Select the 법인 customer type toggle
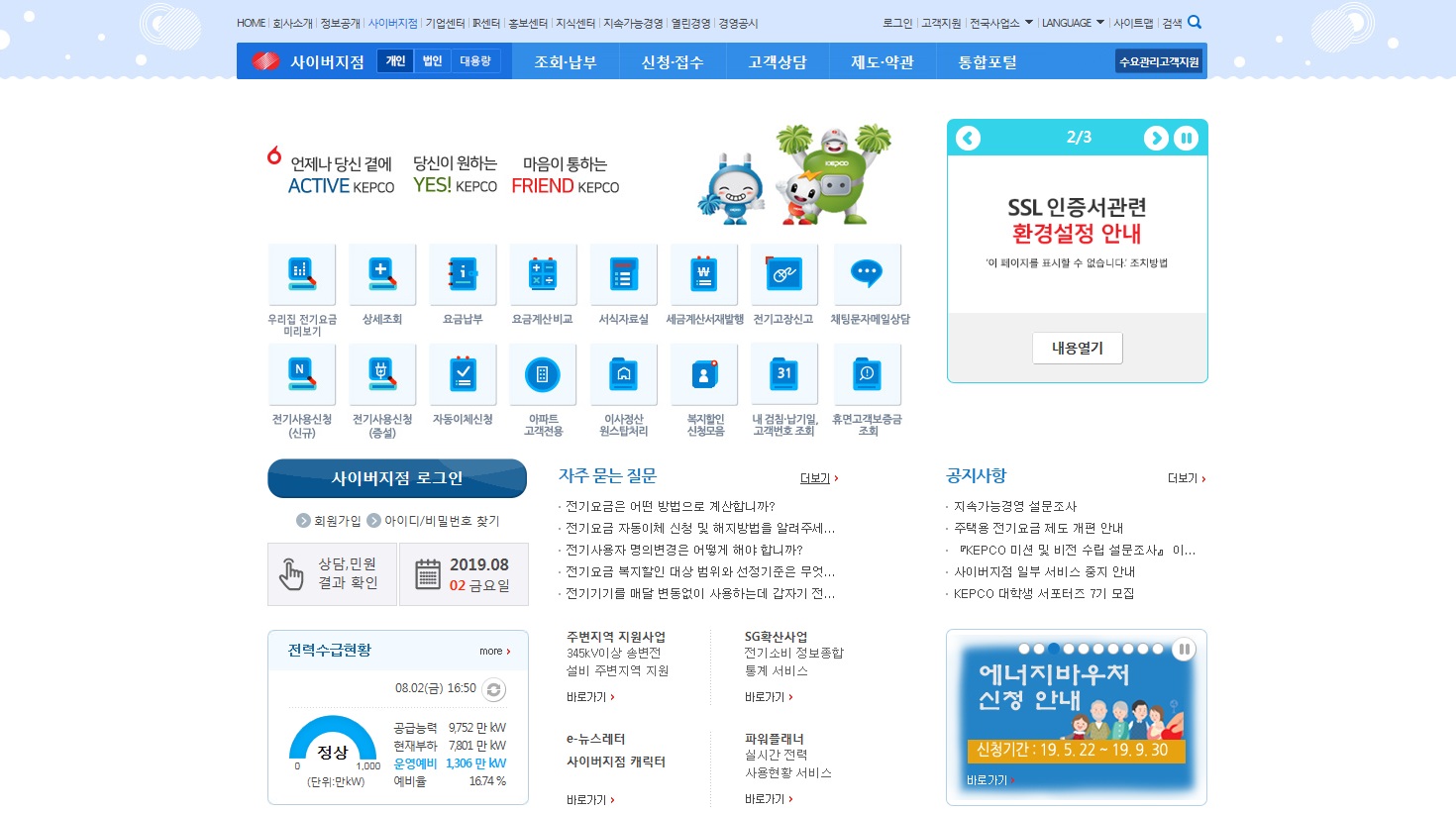The image size is (1456, 813). tap(433, 61)
